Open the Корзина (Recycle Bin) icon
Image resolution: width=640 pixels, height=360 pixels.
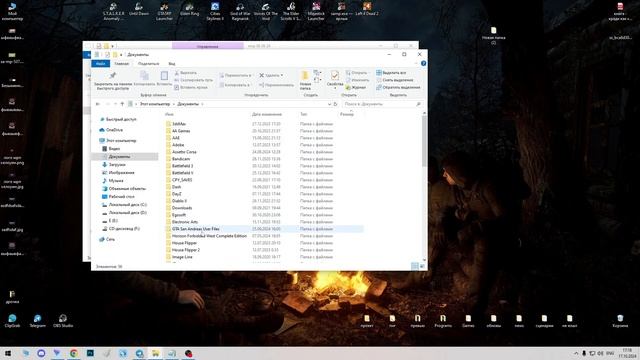(620, 321)
